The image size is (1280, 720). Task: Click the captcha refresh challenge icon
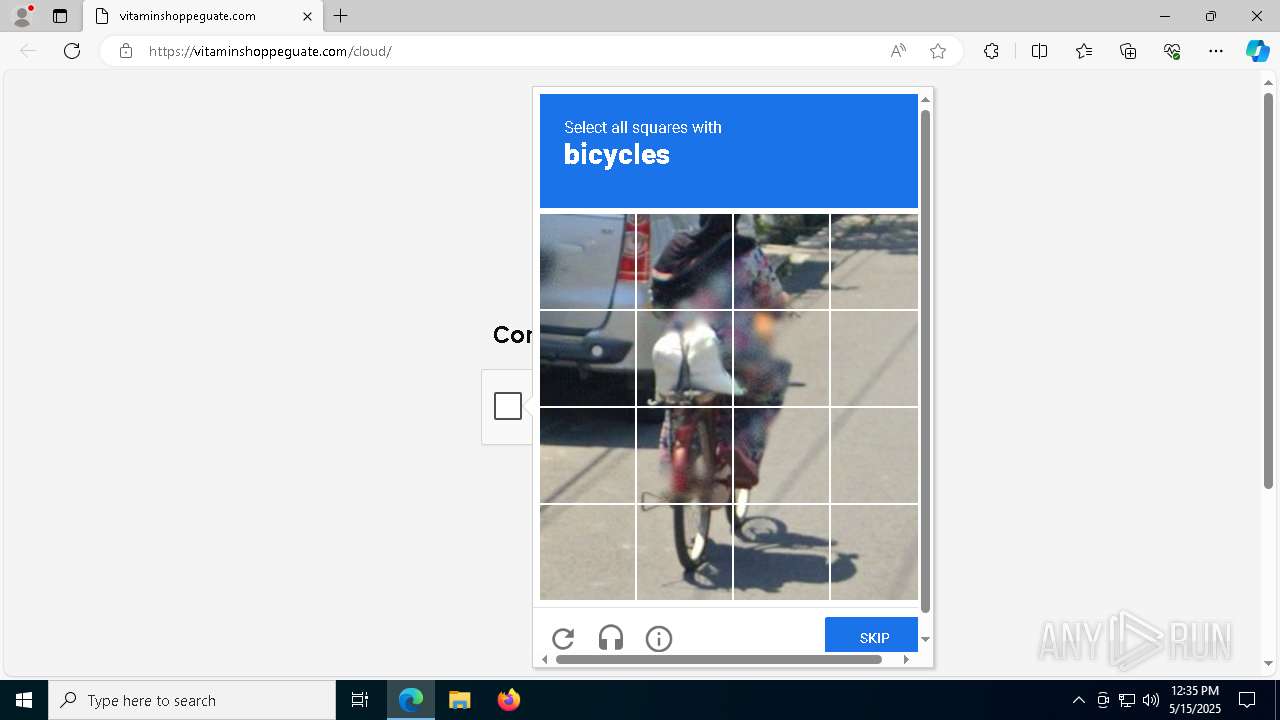click(563, 638)
